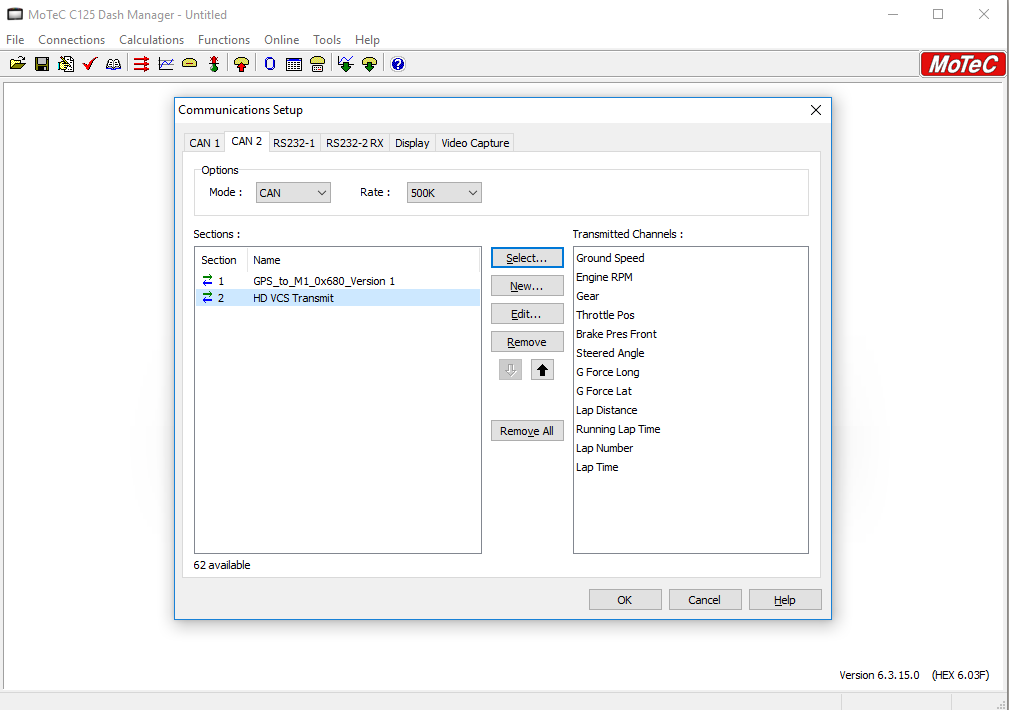Click the get configuration green down-arrow icon
Image resolution: width=1009 pixels, height=710 pixels.
(369, 64)
